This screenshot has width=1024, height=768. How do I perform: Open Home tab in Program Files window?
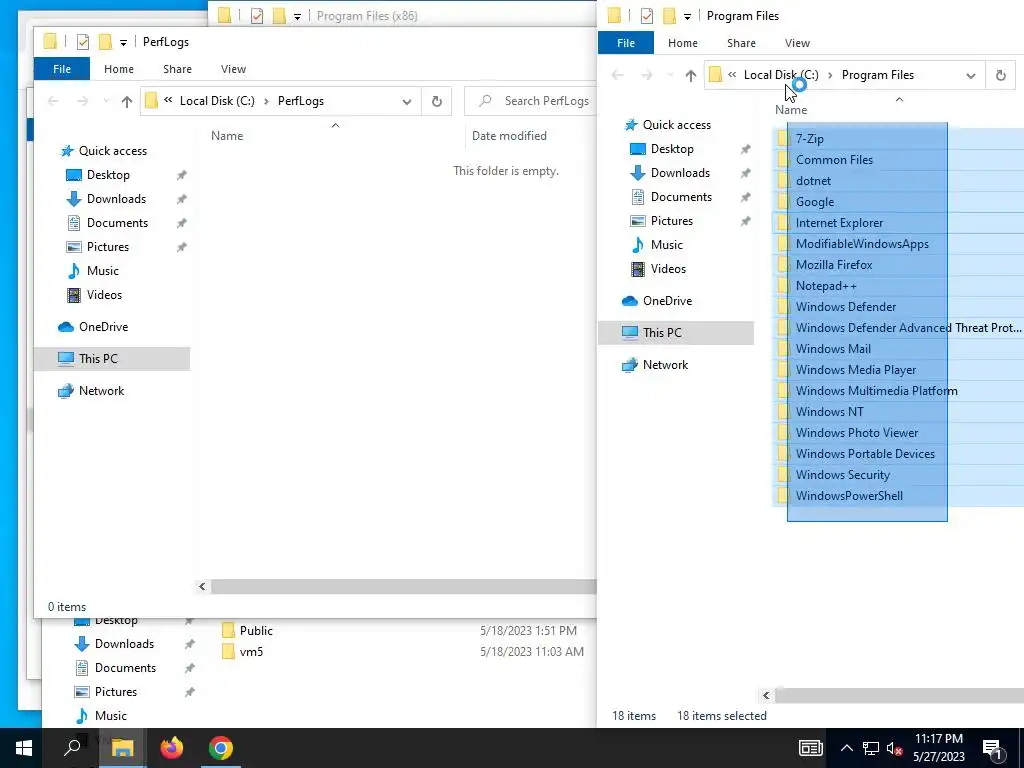pos(682,43)
